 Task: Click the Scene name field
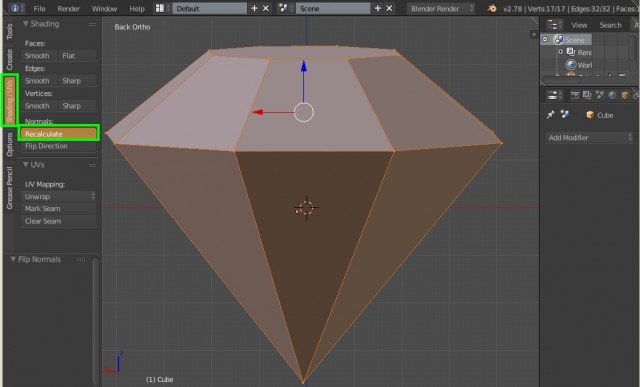pos(333,8)
